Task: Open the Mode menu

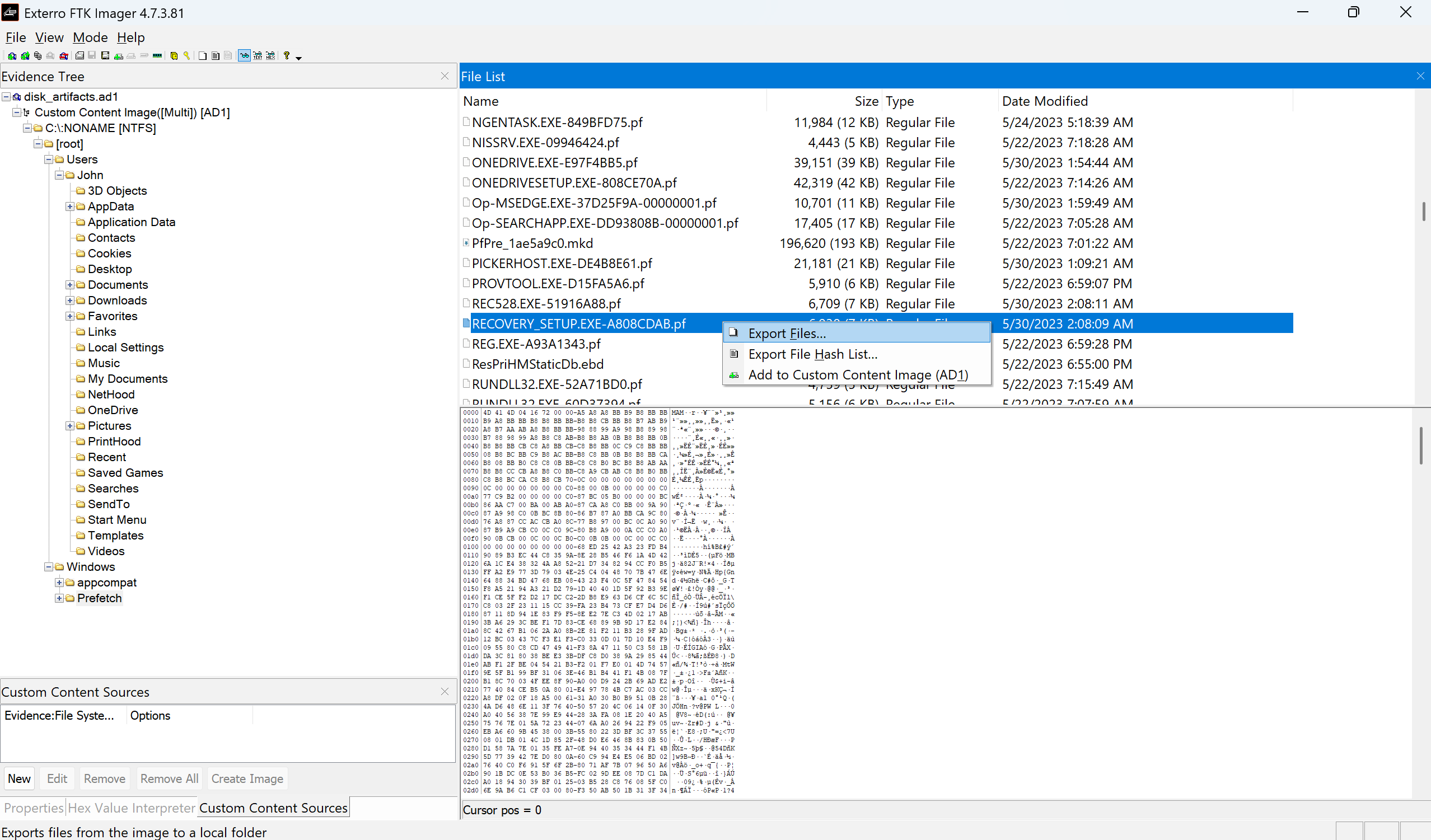Action: tap(90, 37)
